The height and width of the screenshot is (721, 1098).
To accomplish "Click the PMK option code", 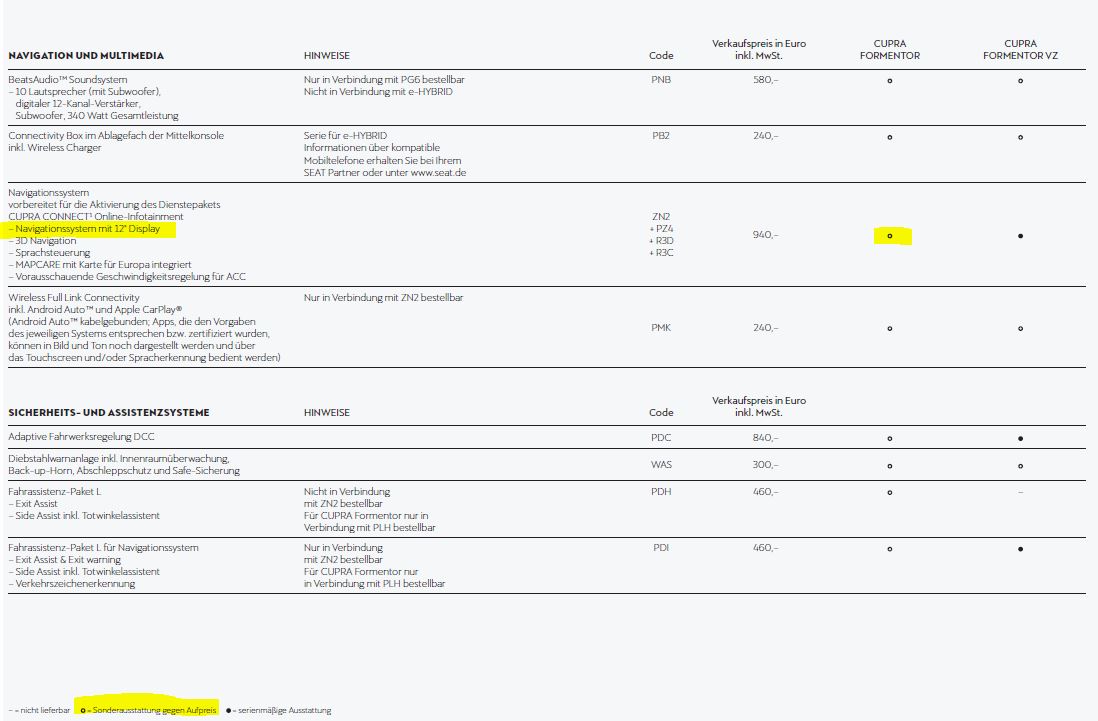I will pos(661,327).
